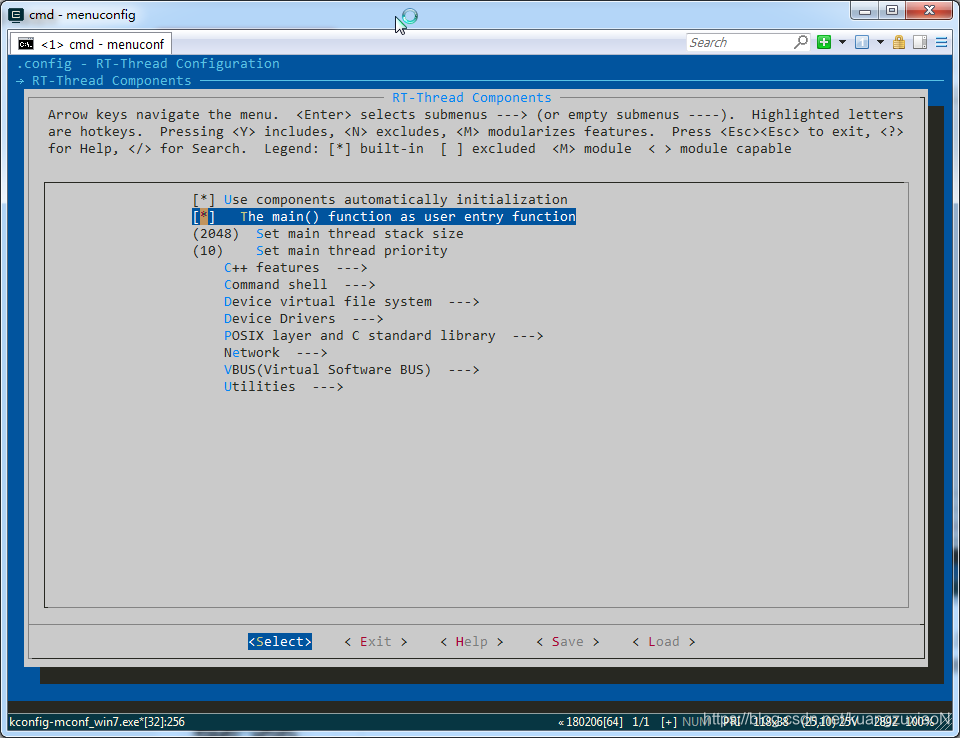Click the <Select> button
Screen dimensions: 960x738
280,641
